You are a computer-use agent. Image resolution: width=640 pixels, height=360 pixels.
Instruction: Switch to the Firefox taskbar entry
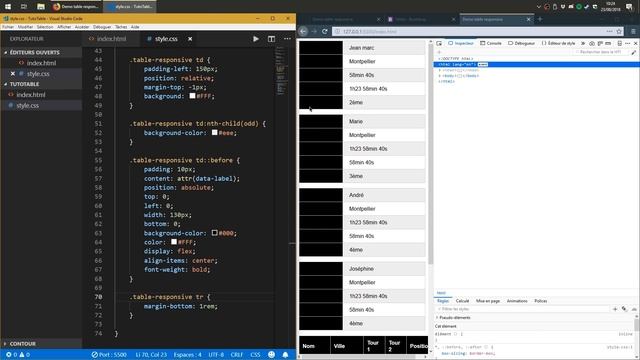[x=76, y=7]
